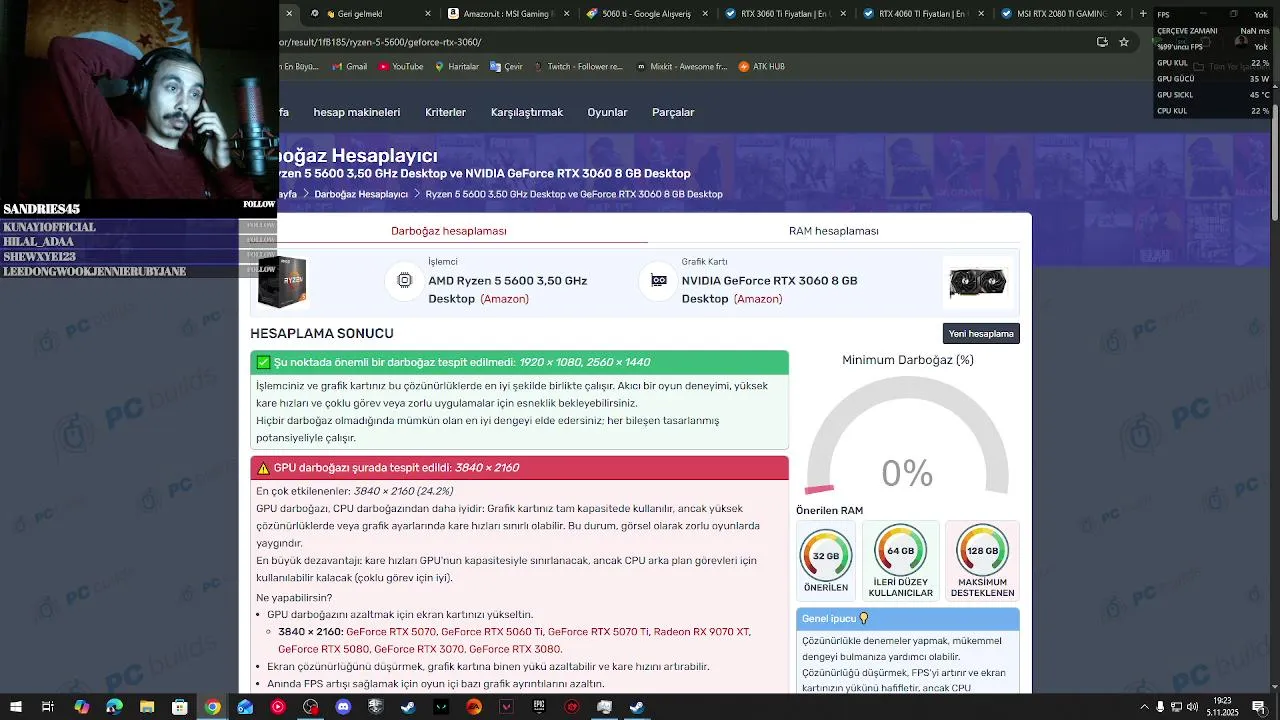
Task: Open Task View on the taskbar
Action: pyautogui.click(x=47, y=707)
